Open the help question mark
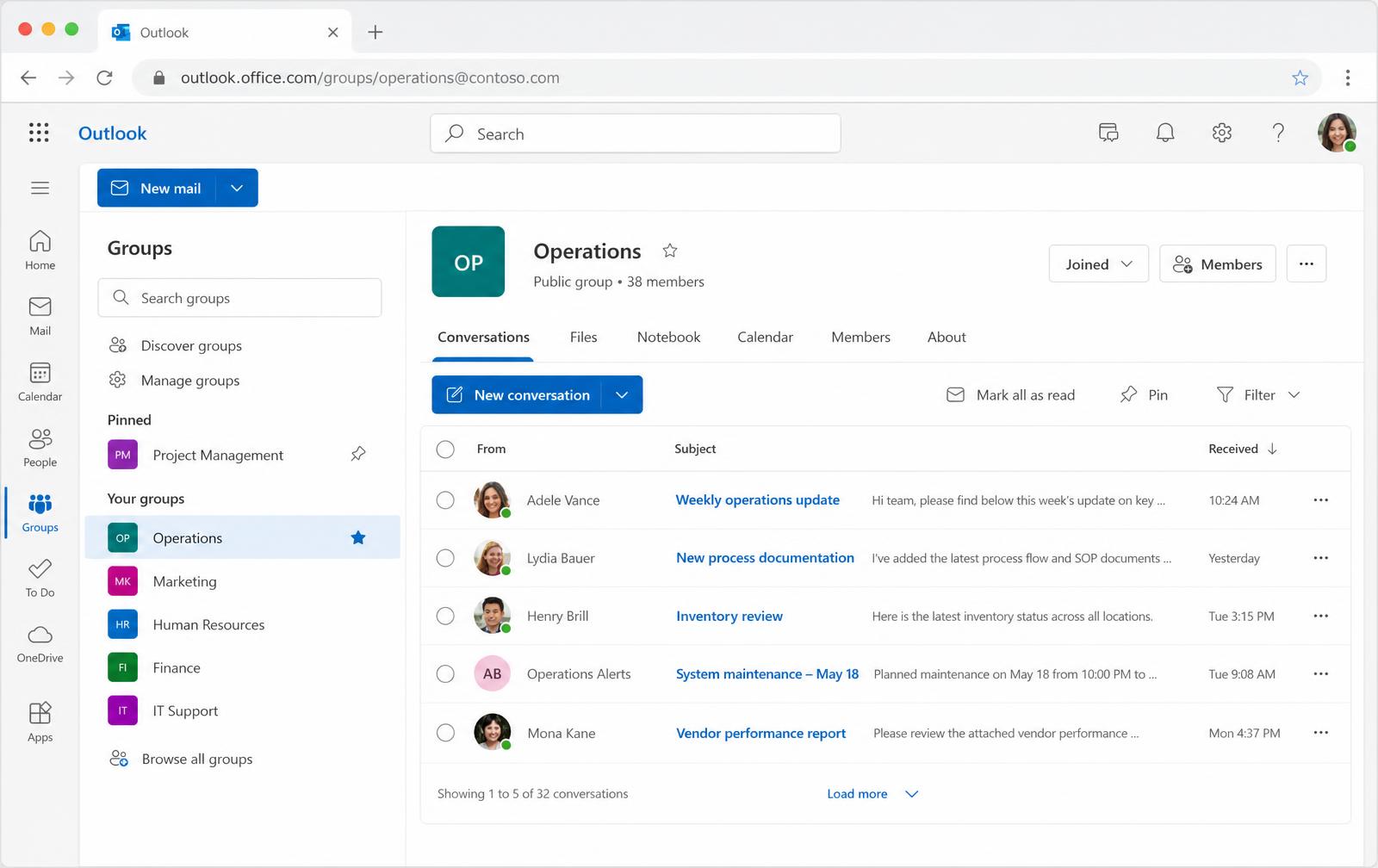This screenshot has width=1378, height=868. click(1278, 133)
